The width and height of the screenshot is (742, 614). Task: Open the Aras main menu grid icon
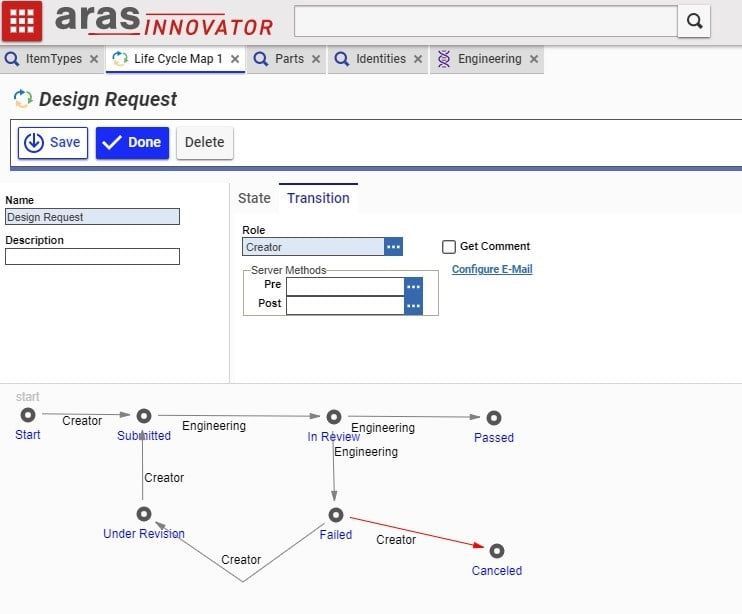pyautogui.click(x=22, y=21)
